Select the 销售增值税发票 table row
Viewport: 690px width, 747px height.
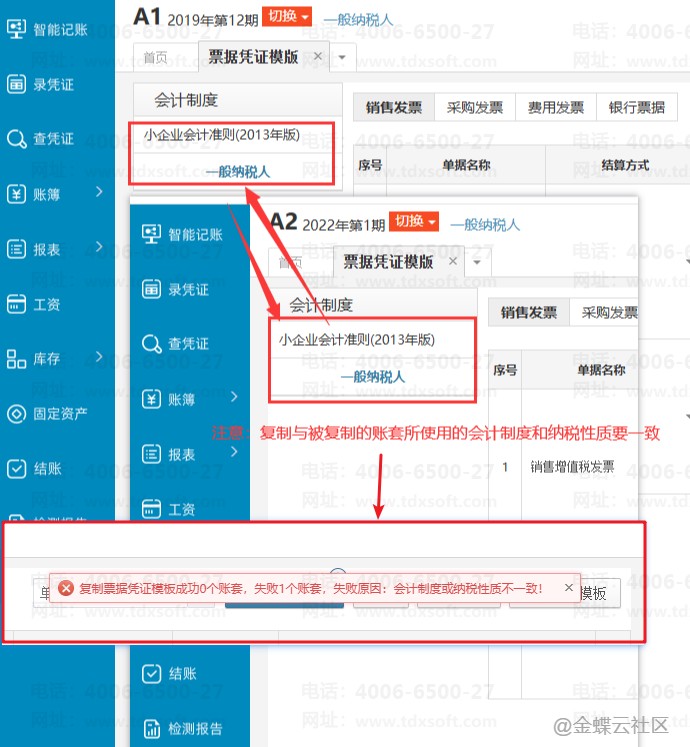coord(572,466)
